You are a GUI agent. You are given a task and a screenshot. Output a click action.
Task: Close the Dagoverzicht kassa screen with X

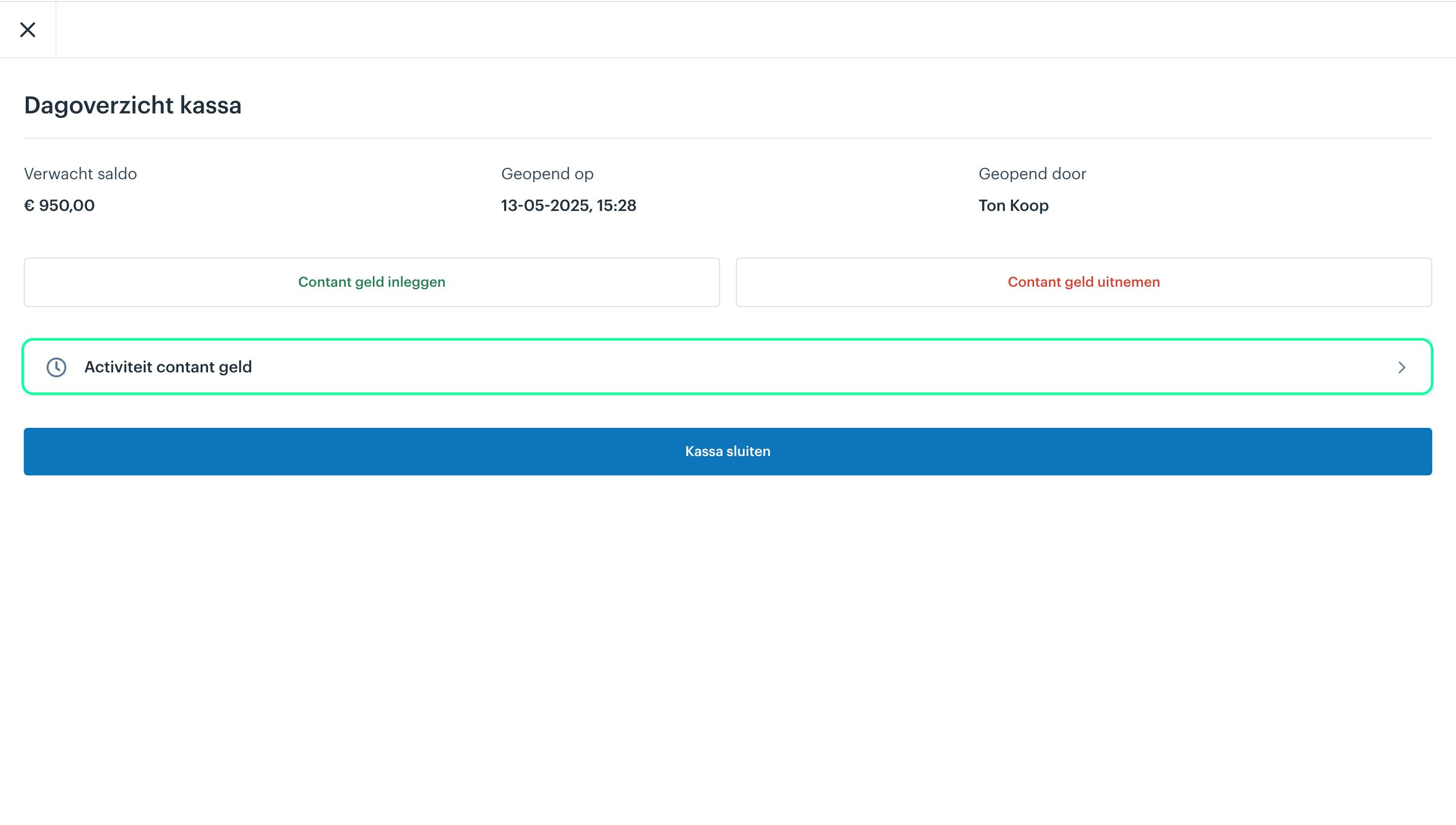click(x=28, y=30)
